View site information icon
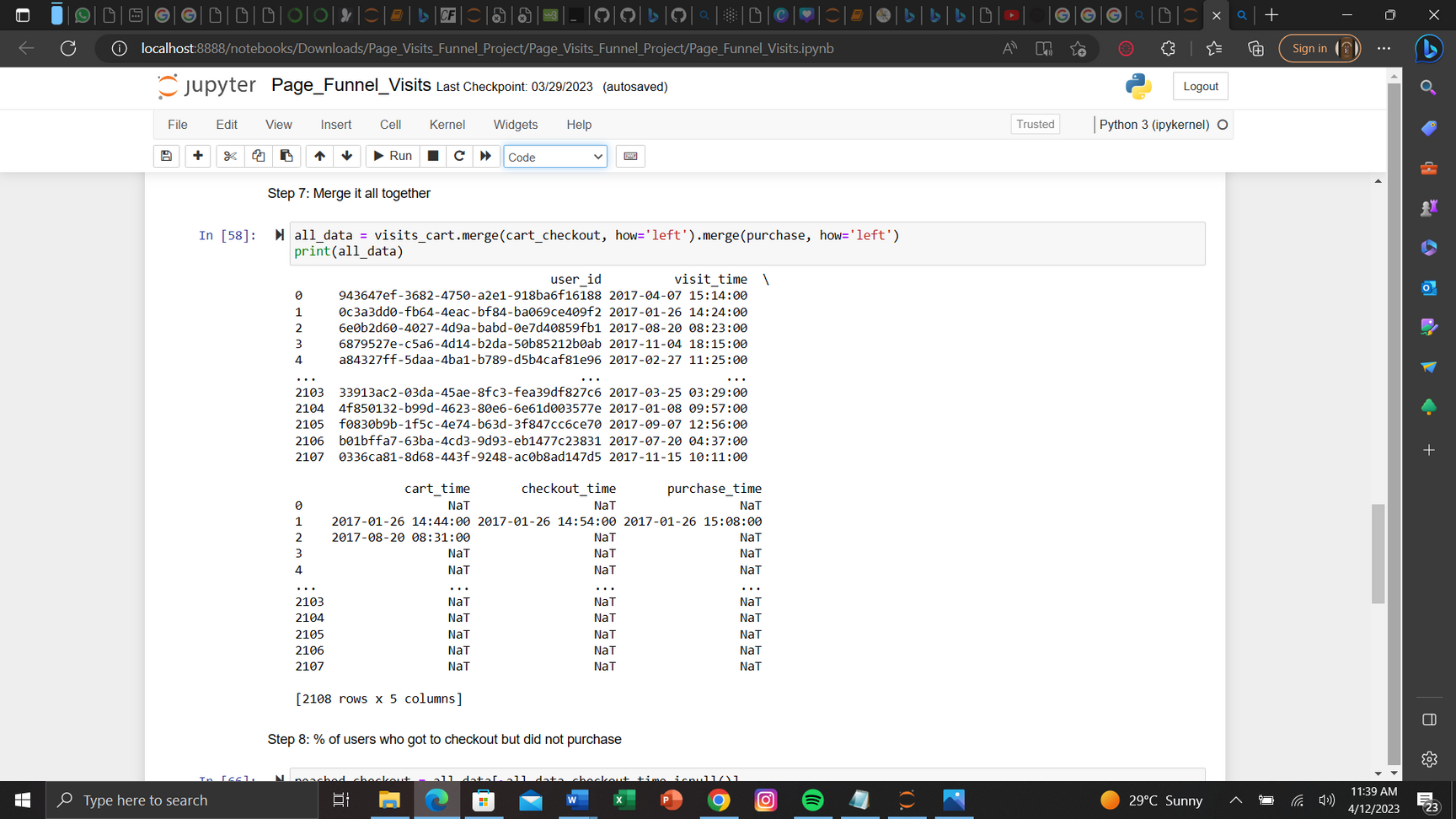Viewport: 1456px width, 819px height. [x=120, y=48]
